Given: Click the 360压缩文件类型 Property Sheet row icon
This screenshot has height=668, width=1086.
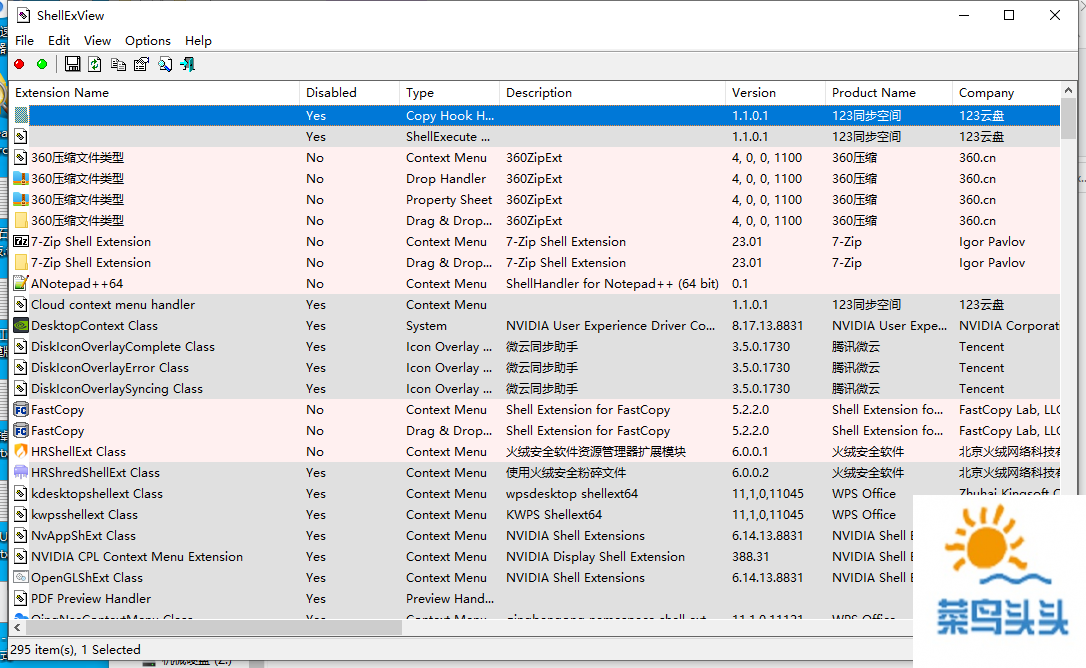Looking at the screenshot, I should point(21,200).
